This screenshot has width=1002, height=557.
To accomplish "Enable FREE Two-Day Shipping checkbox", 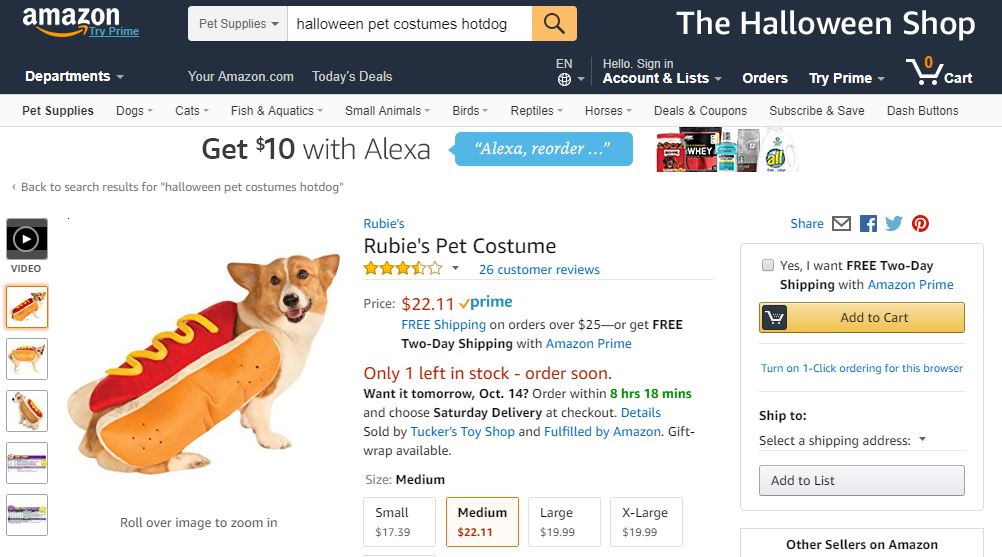I will [x=768, y=266].
